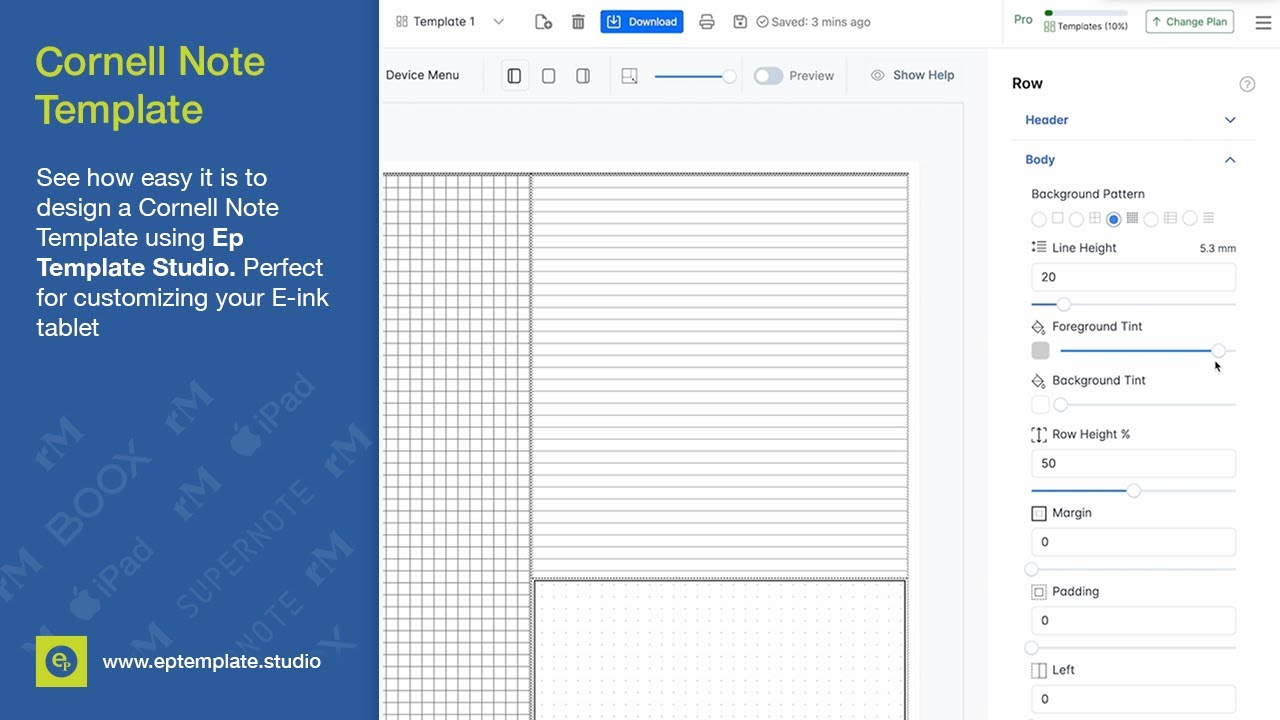Viewport: 1280px width, 720px height.
Task: Select the right sidebar device menu layout
Action: [583, 76]
